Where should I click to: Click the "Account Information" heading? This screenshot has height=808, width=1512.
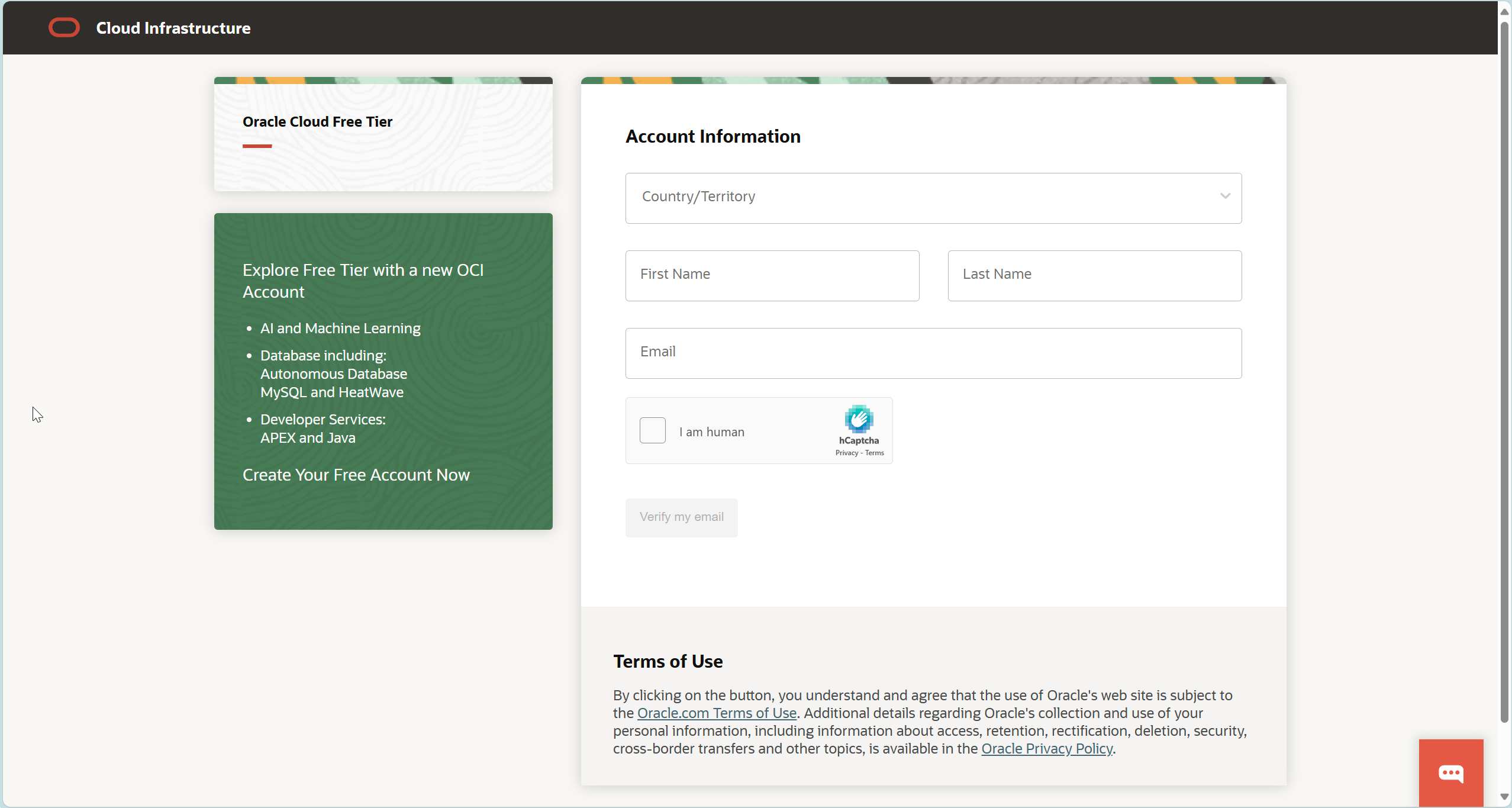point(713,136)
